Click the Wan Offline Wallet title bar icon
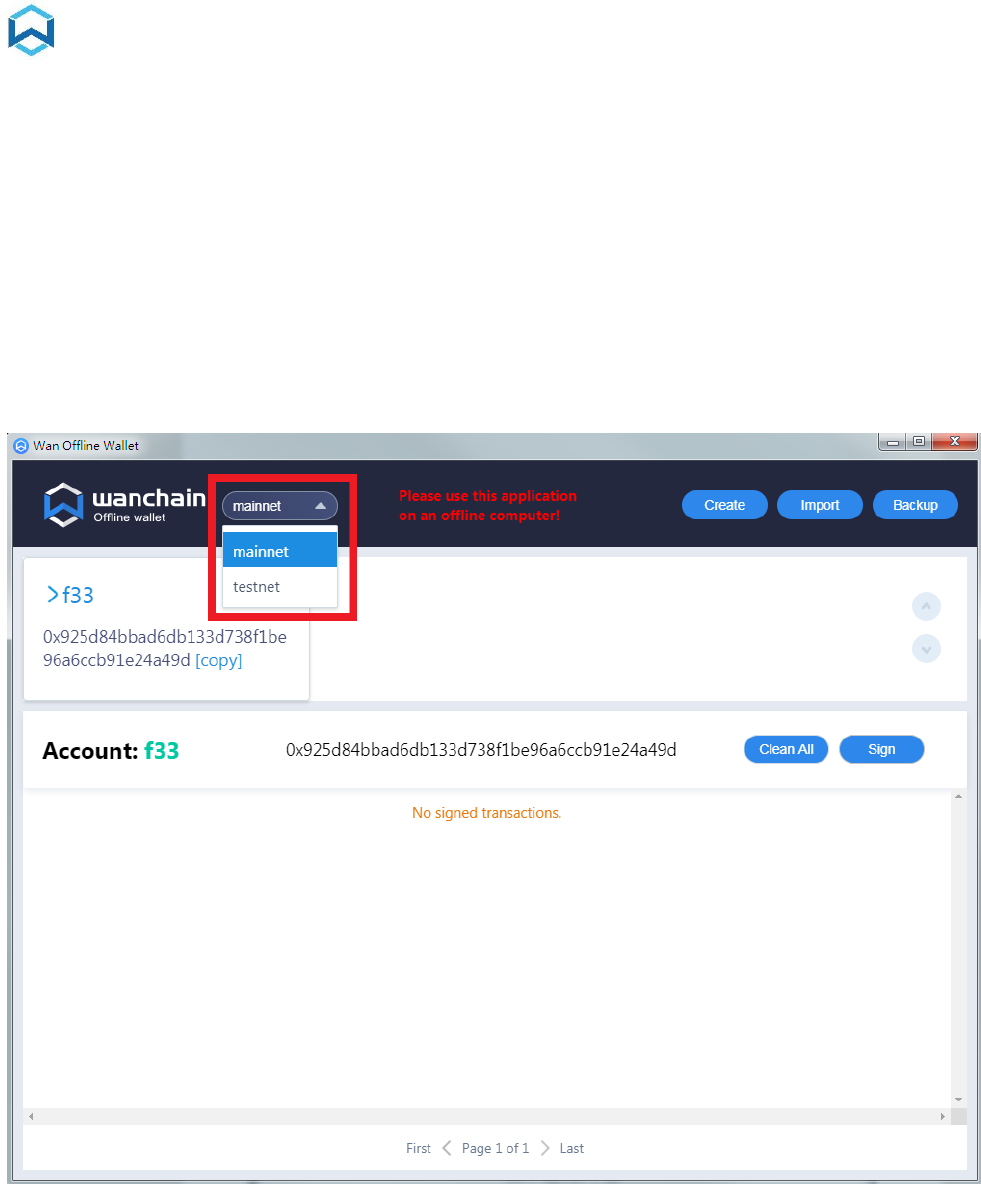The image size is (981, 1184). click(x=21, y=446)
